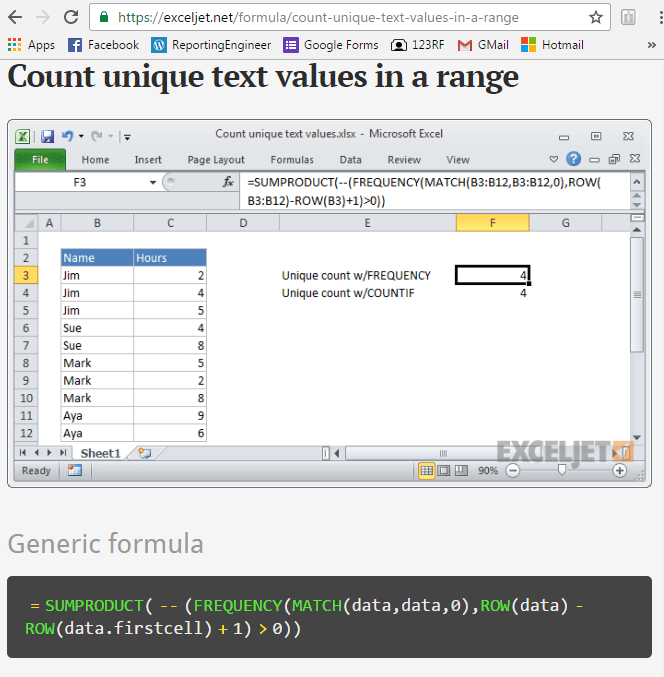This screenshot has width=664, height=677.
Task: Zoom in with the plus button
Action: [x=620, y=471]
